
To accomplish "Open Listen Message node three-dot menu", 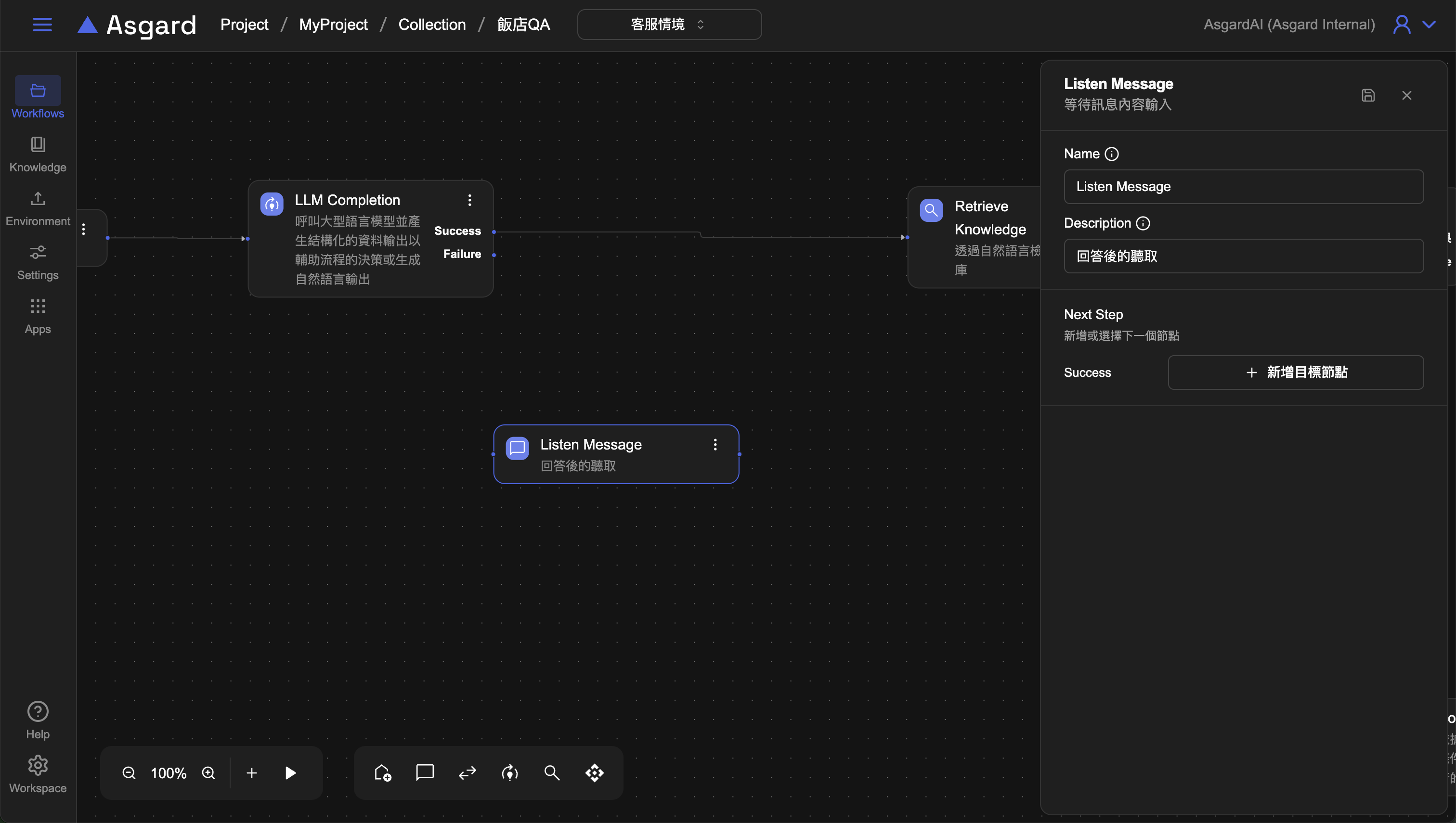I will pyautogui.click(x=715, y=445).
